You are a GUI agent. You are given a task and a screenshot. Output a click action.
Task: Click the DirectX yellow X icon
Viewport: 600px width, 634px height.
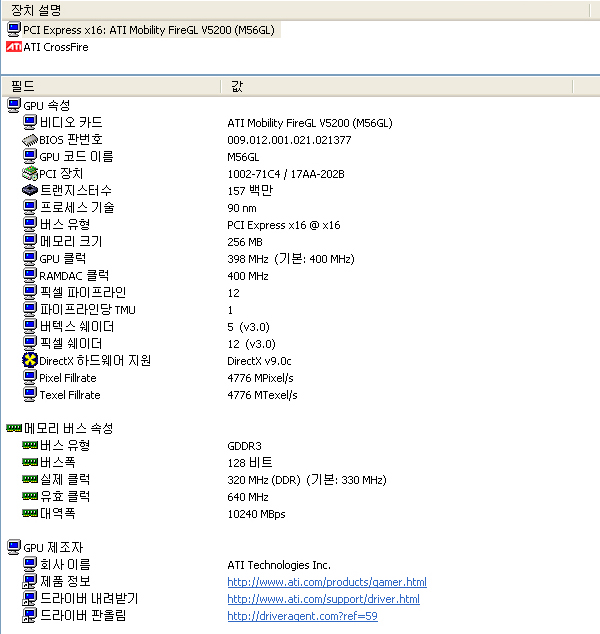[30, 360]
